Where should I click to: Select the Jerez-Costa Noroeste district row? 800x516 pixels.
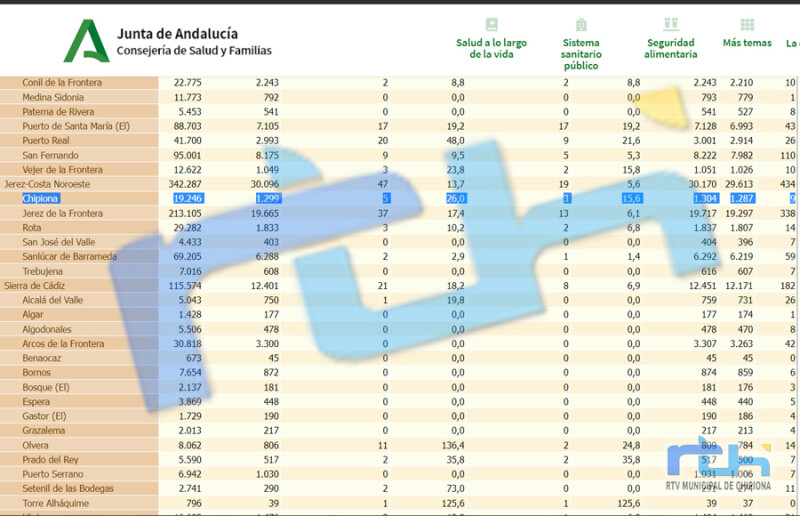point(400,184)
